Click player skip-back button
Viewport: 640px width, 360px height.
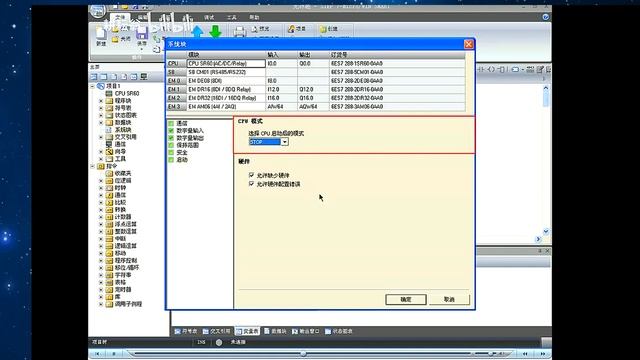click(x=525, y=354)
